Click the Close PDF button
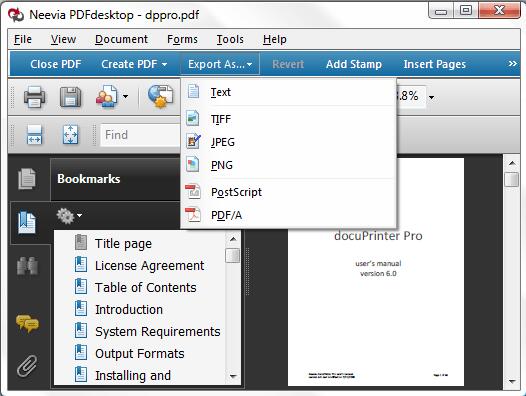Viewport: 526px width, 396px height. pyautogui.click(x=56, y=64)
